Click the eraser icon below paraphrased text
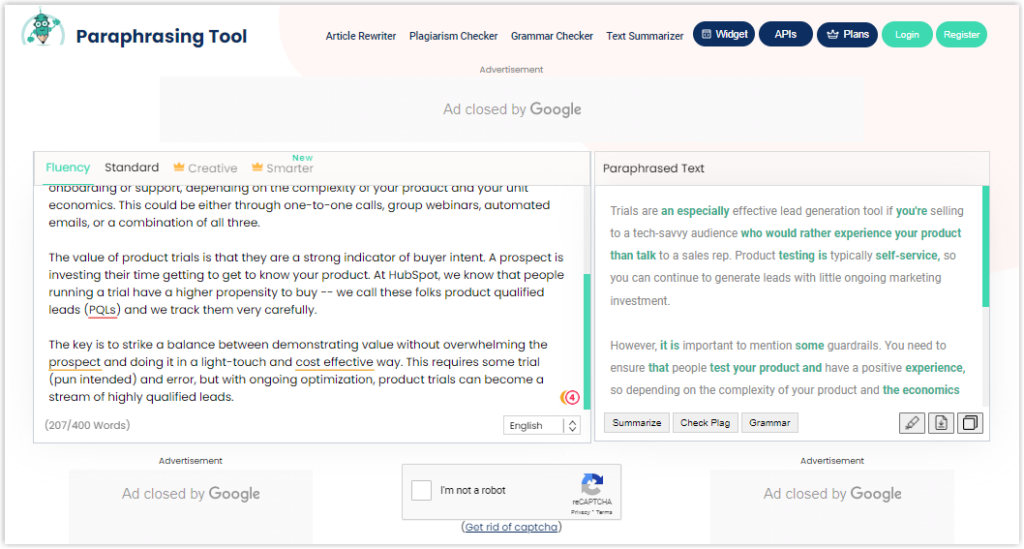Viewport: 1024px width, 549px height. (912, 423)
